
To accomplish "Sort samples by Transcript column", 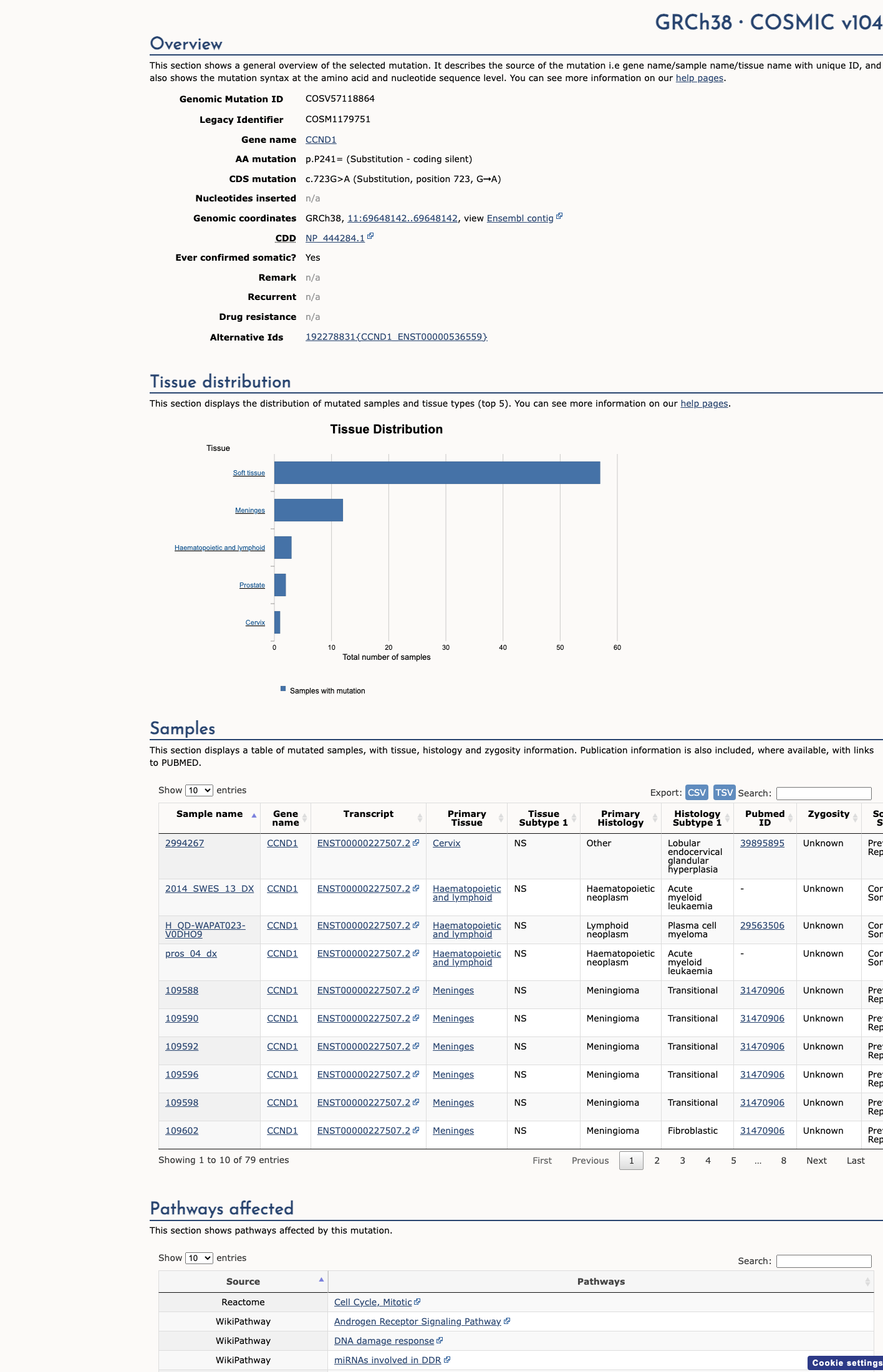I will [369, 818].
